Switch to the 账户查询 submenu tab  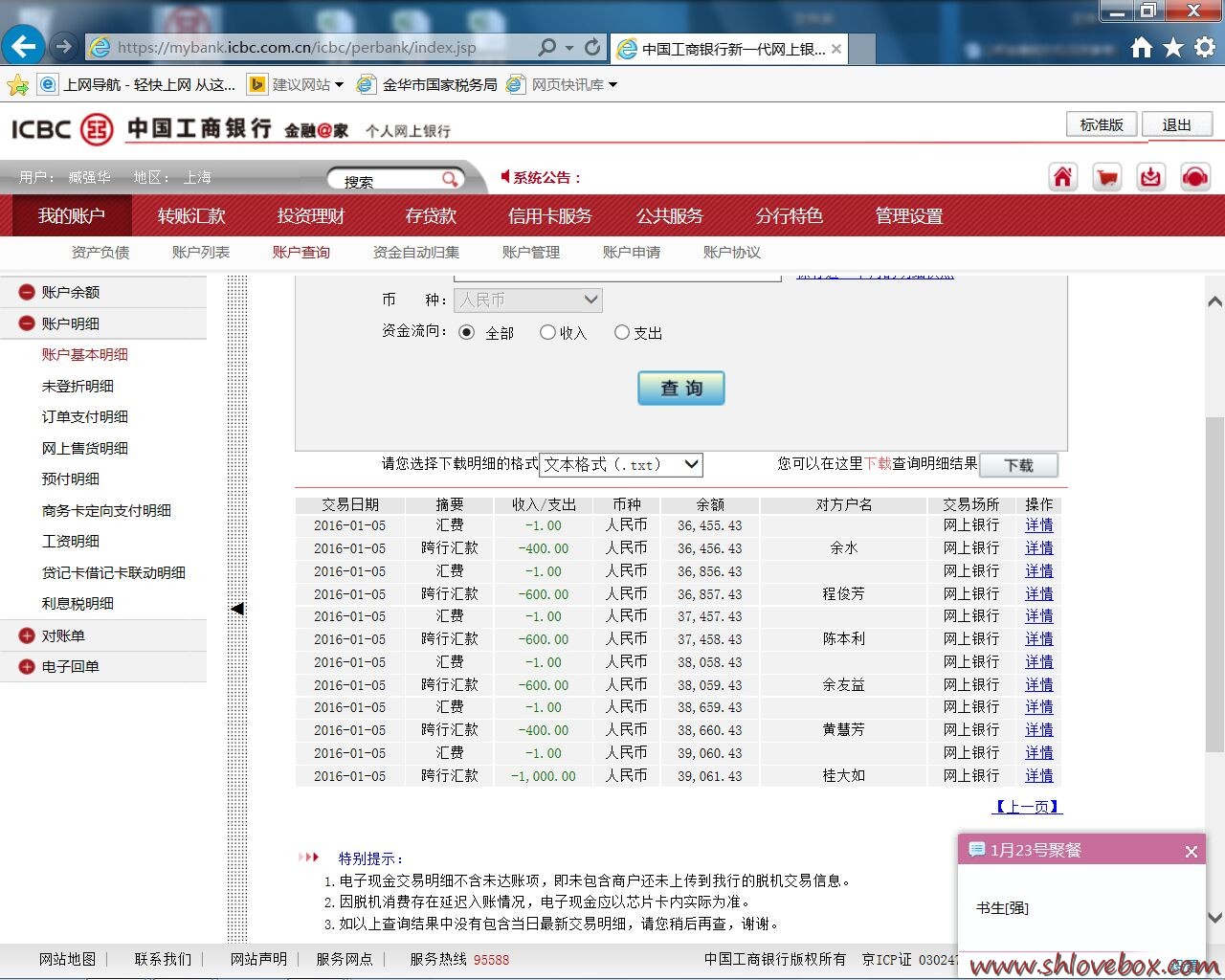(x=301, y=253)
